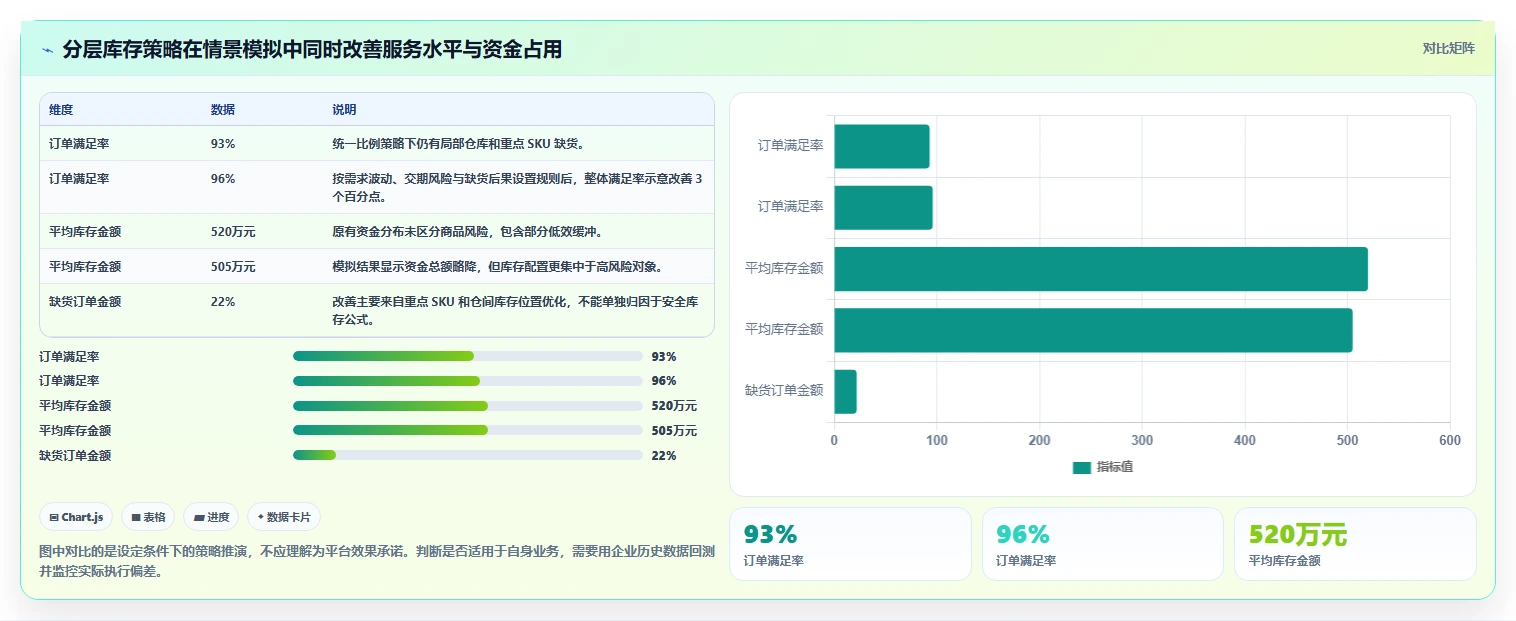Click the chart bar reaching about 520
The height and width of the screenshot is (621, 1516).
point(1100,269)
